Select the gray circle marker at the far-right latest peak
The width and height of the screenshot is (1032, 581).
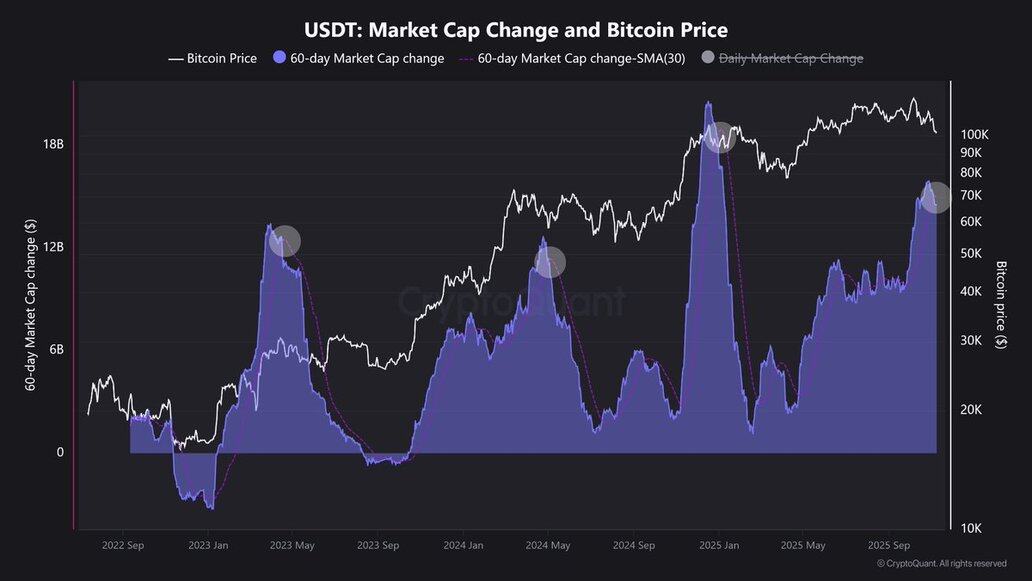click(934, 197)
